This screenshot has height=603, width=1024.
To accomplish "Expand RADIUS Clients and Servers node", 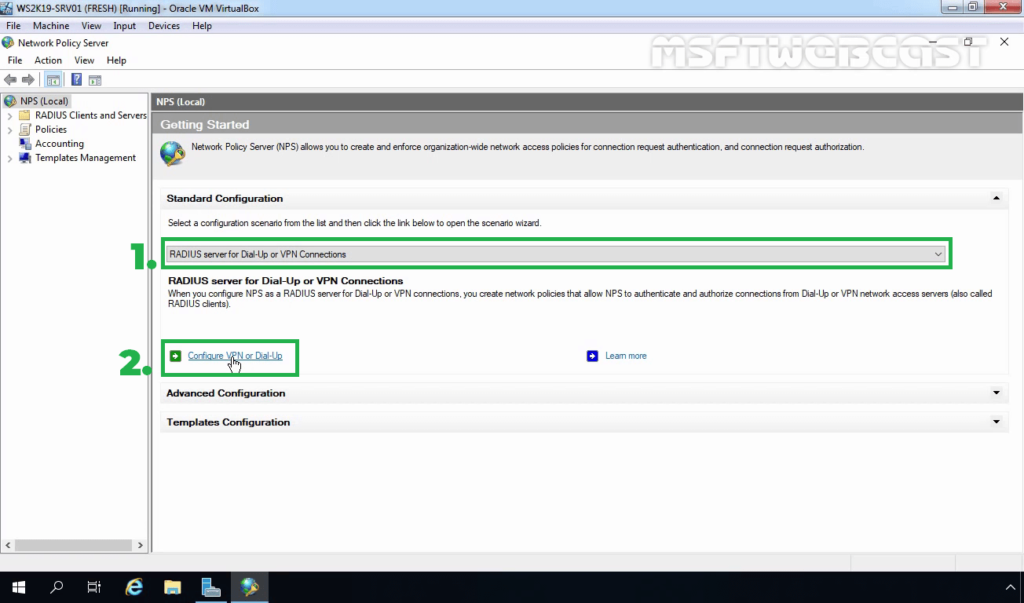I will coord(10,116).
